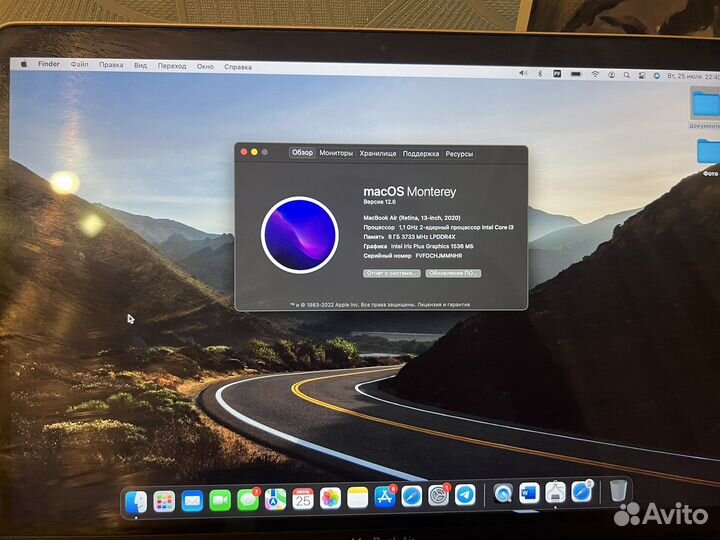Click the volume icon in menu bar
The image size is (720, 540).
(x=523, y=73)
